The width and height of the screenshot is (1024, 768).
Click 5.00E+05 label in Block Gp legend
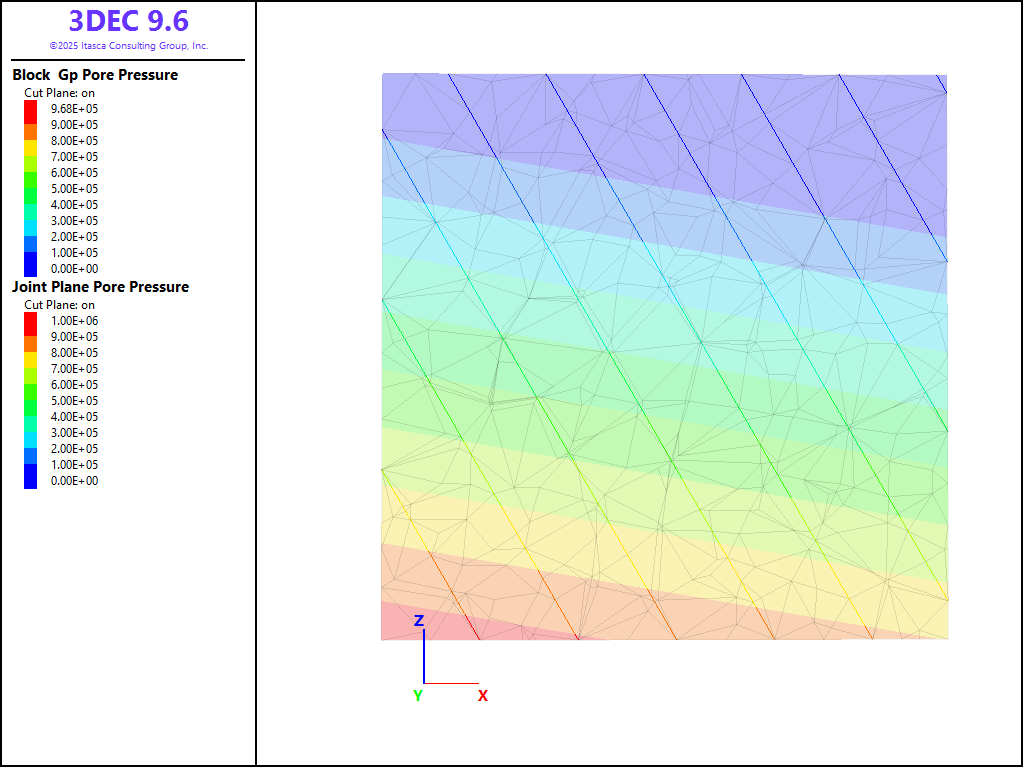pos(74,189)
